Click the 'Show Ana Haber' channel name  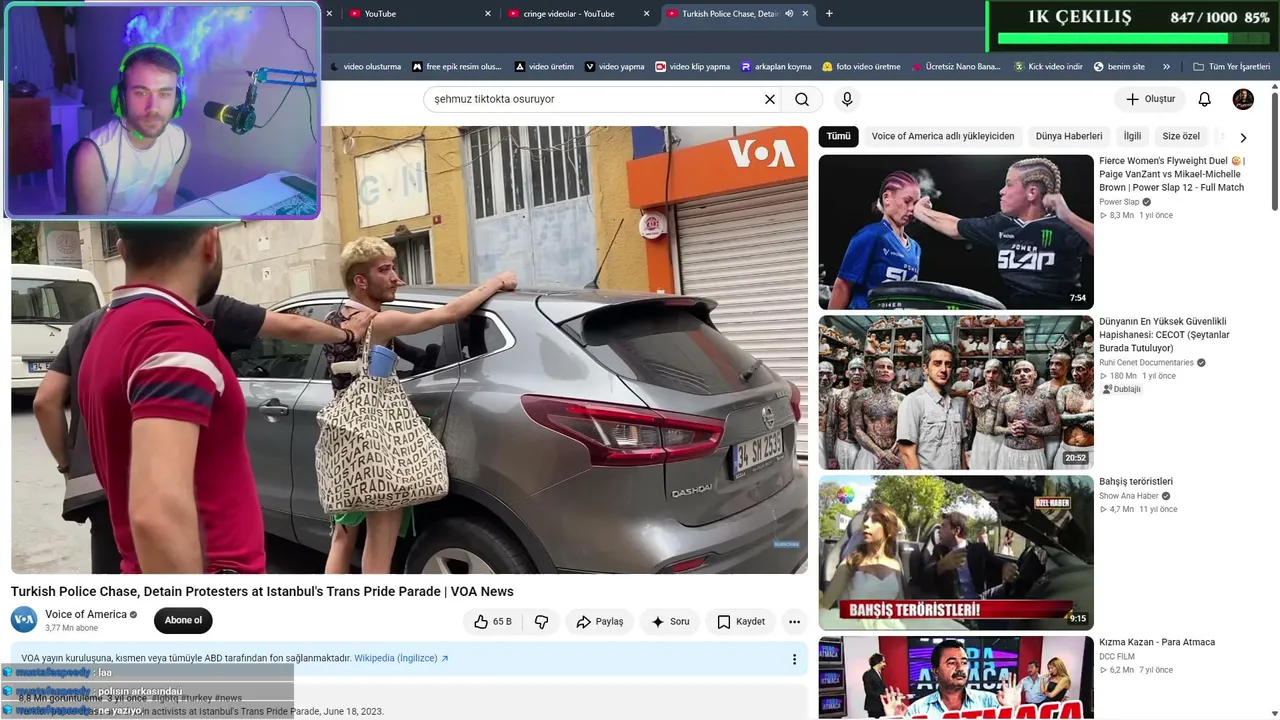tap(1127, 496)
